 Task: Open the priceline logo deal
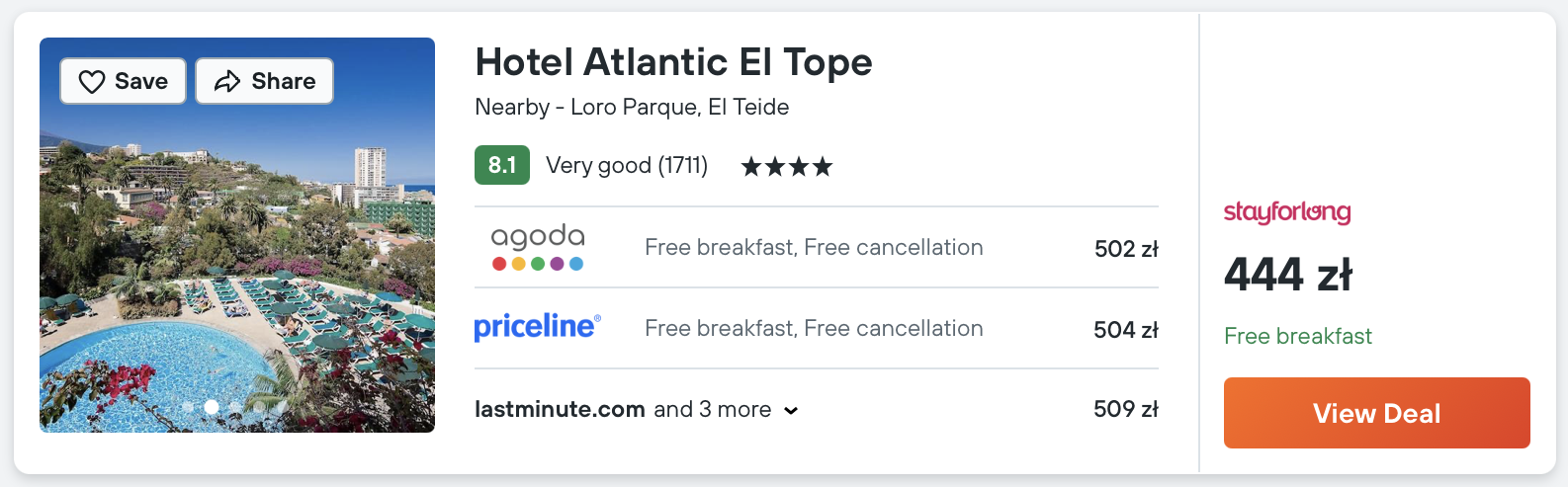tap(538, 327)
